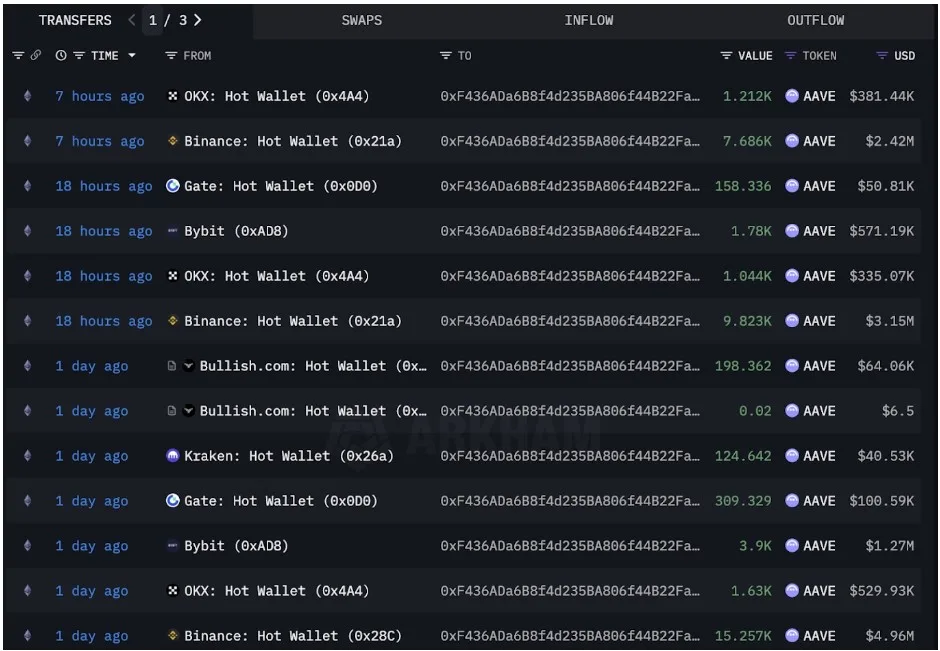Viewport: 940px width, 651px height.
Task: Open Kraken: Hot Wallet (0x26a) link
Action: click(288, 456)
